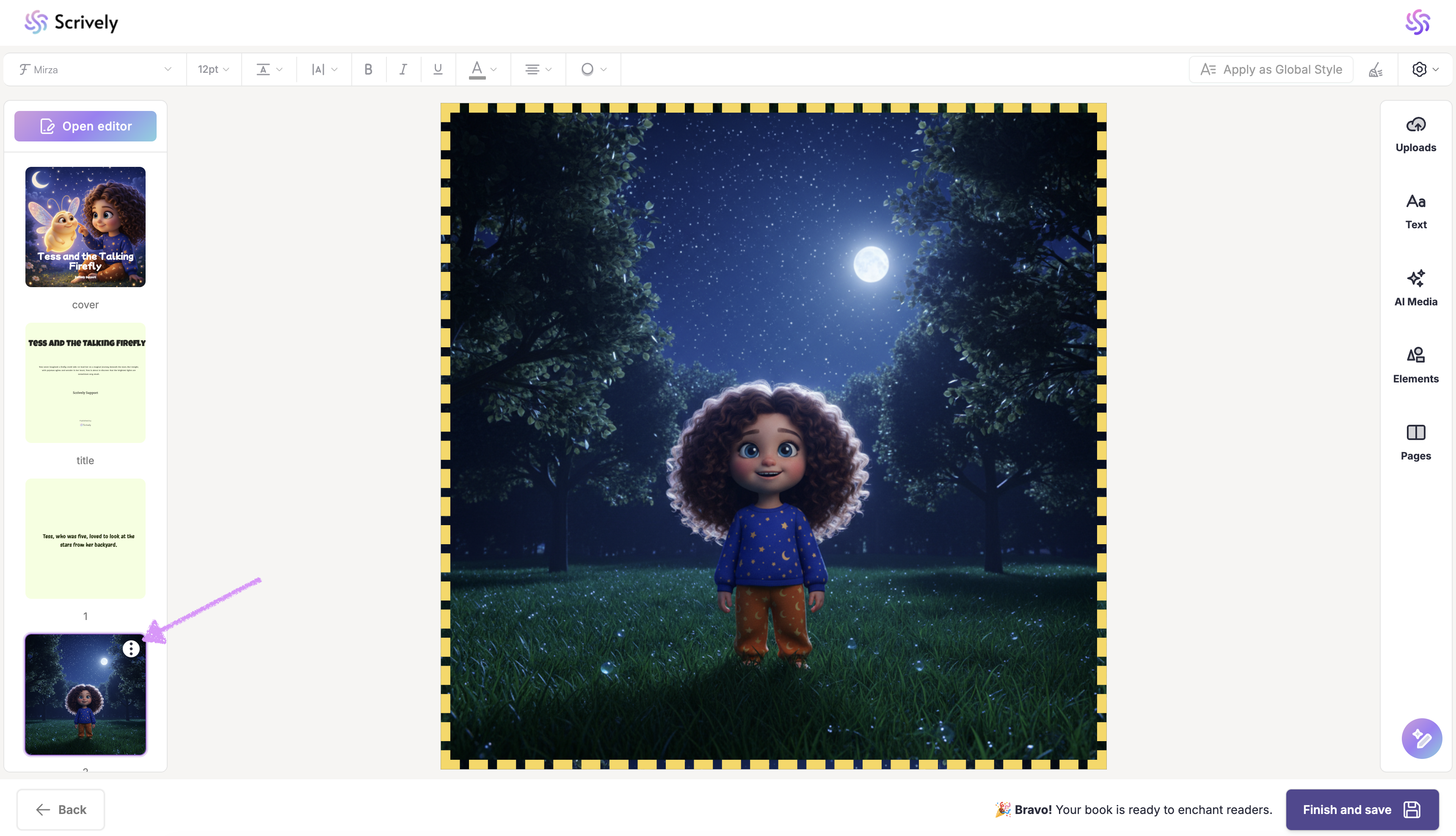Toggle bold formatting

click(x=368, y=69)
